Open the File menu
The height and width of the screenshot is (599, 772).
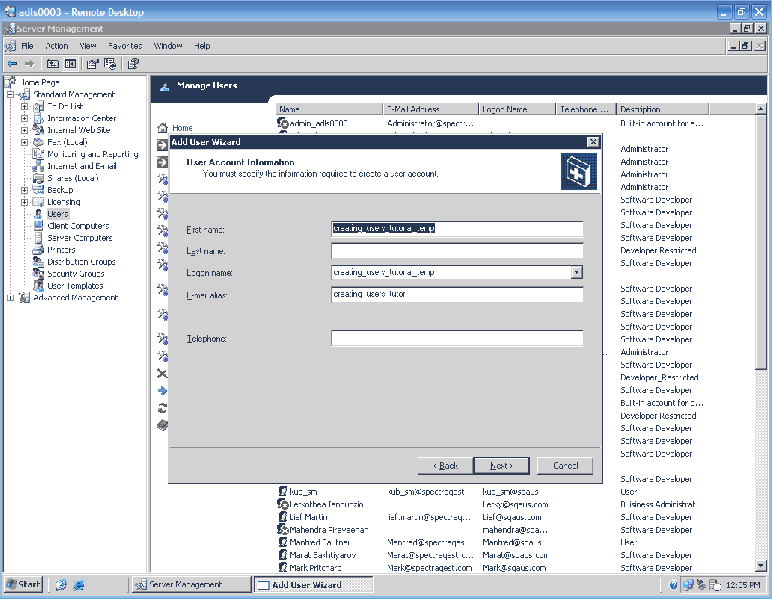coord(27,46)
